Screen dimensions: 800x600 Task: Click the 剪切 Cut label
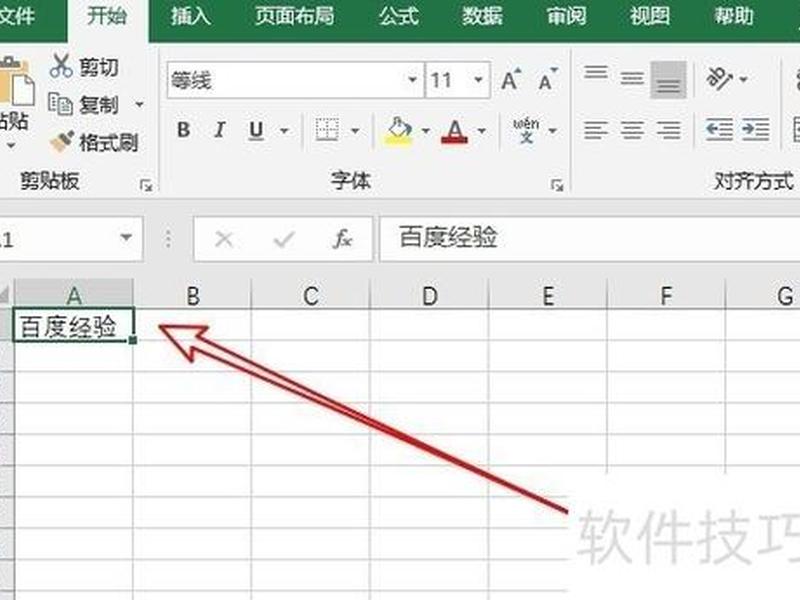click(x=99, y=67)
